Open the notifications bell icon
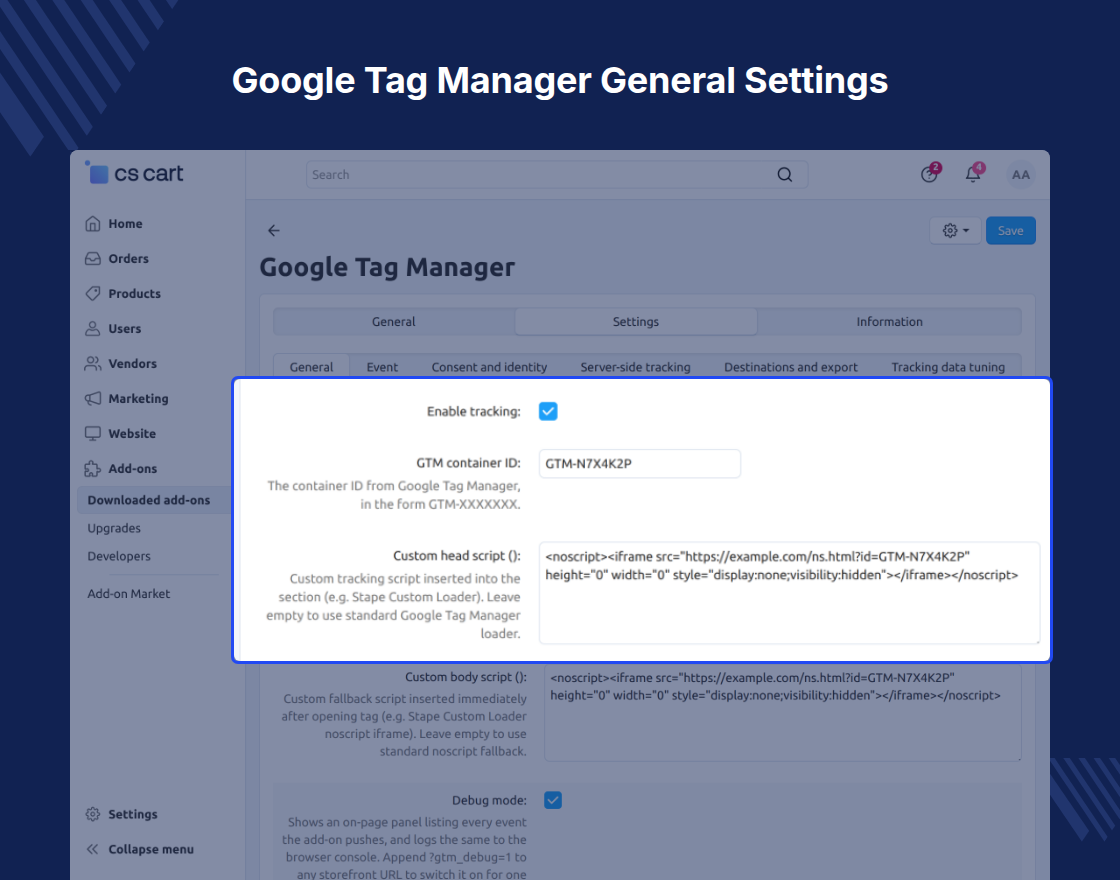The width and height of the screenshot is (1120, 880). pos(973,174)
